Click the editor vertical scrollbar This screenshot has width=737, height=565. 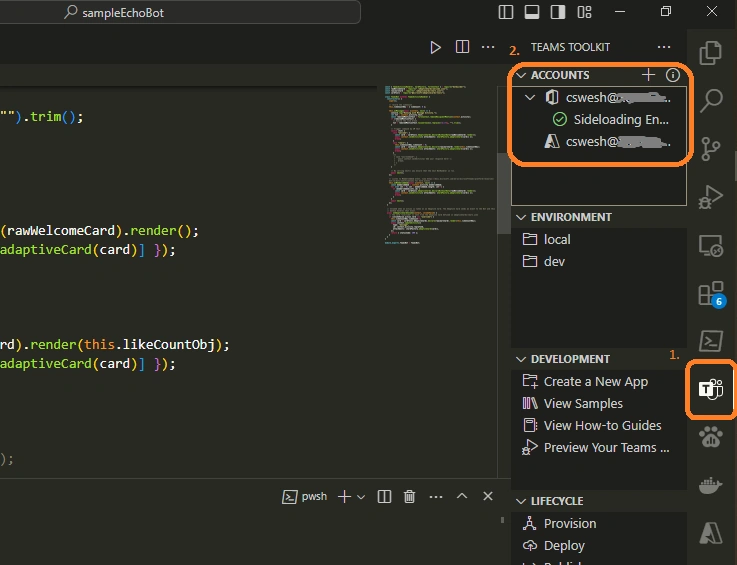pos(504,193)
